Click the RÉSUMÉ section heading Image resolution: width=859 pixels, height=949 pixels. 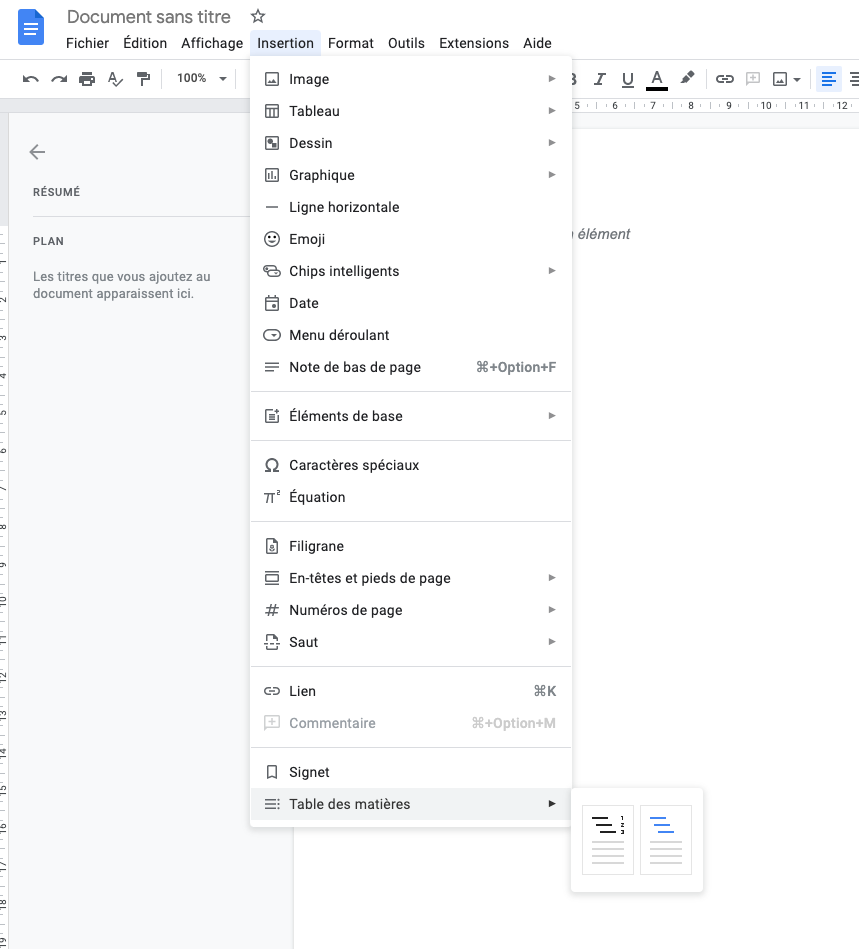coord(56,192)
